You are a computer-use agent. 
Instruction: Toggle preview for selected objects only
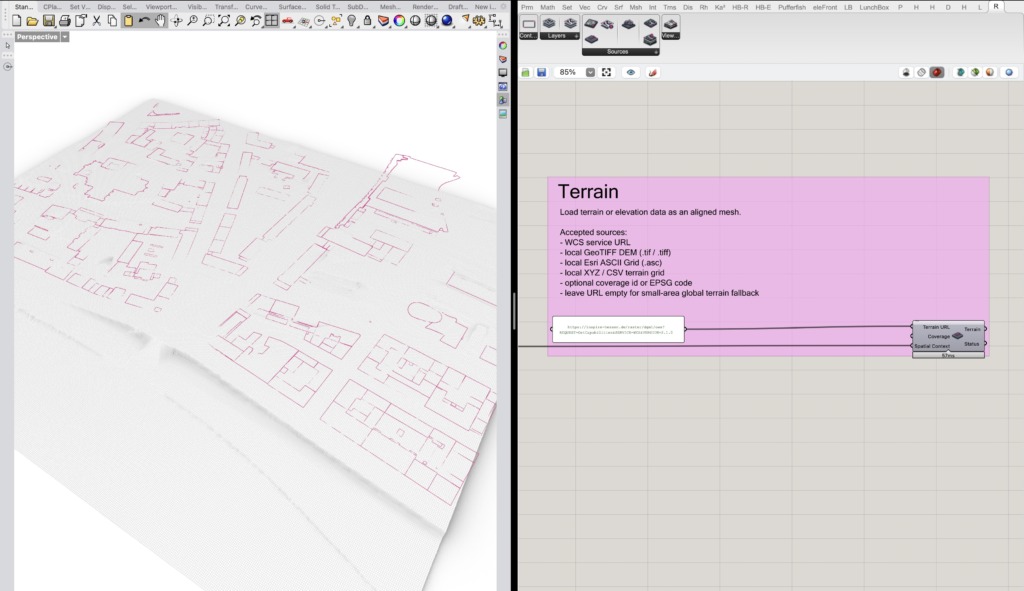coord(960,72)
